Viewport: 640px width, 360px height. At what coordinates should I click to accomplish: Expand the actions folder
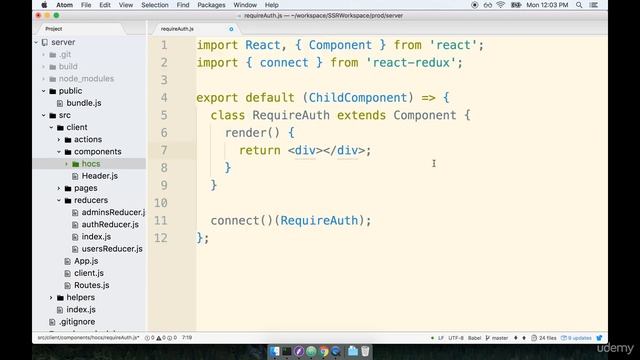click(x=59, y=140)
